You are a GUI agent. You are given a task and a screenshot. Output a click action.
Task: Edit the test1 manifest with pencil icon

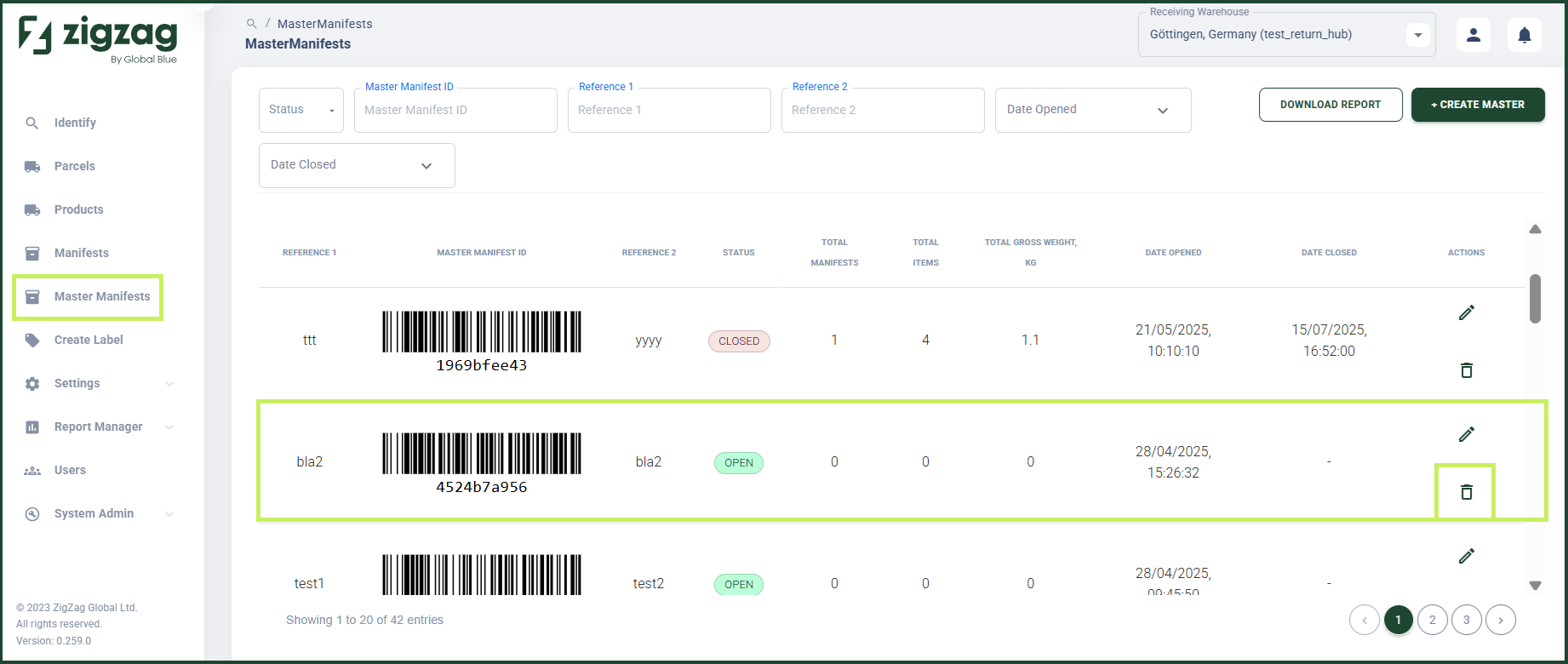coord(1466,556)
